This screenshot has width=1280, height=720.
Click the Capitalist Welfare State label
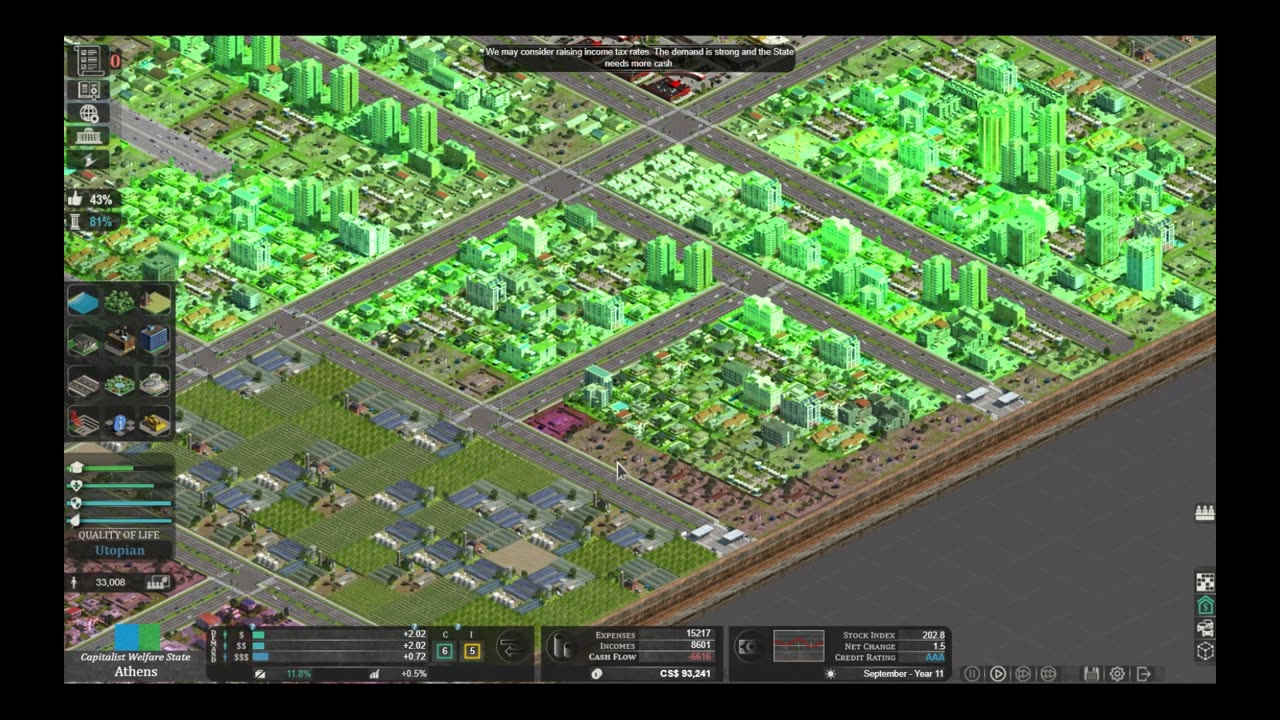[136, 657]
